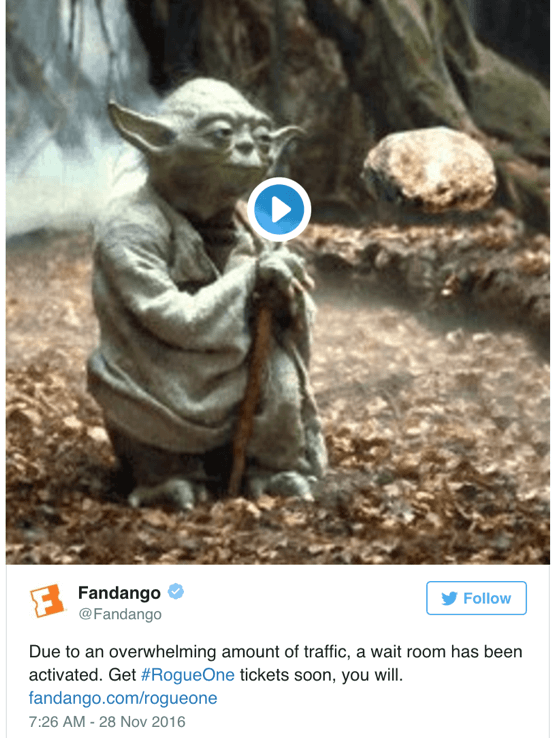Click the Twitter bird icon in Follow
This screenshot has width=553, height=738.
point(449,598)
